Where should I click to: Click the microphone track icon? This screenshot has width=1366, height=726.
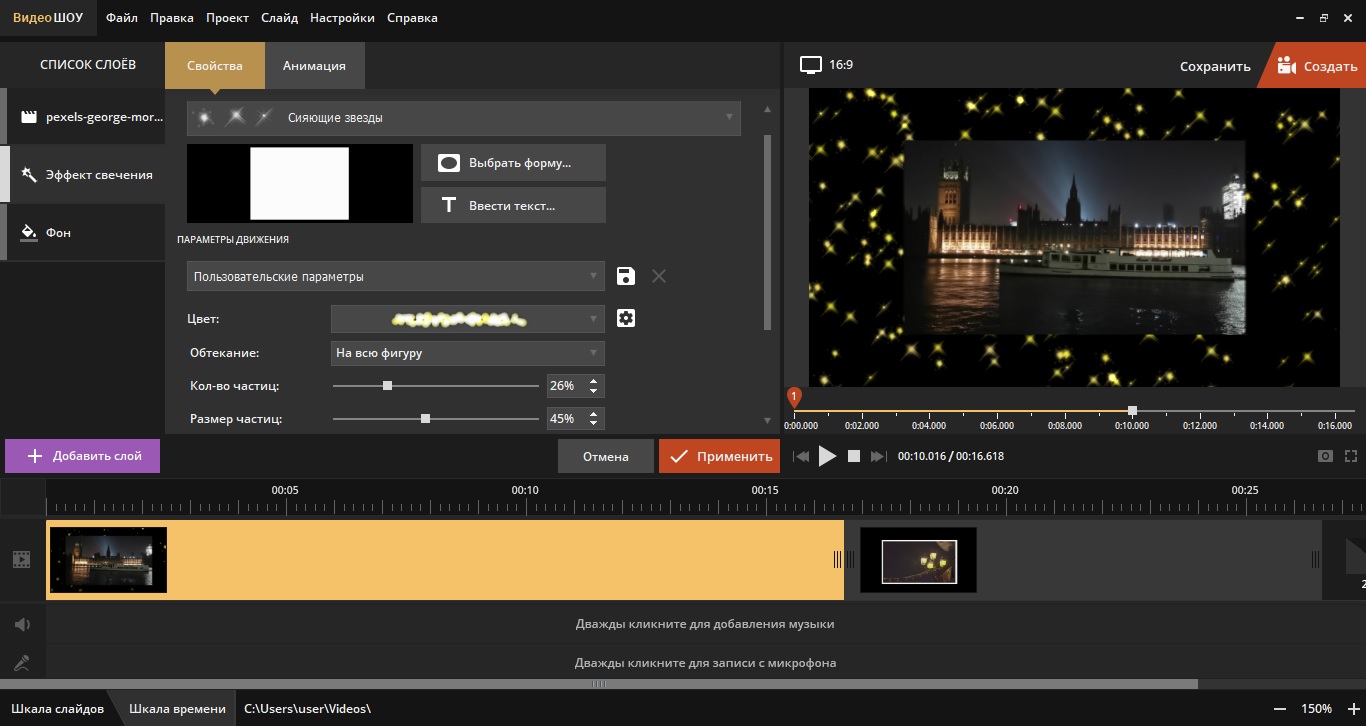click(21, 663)
